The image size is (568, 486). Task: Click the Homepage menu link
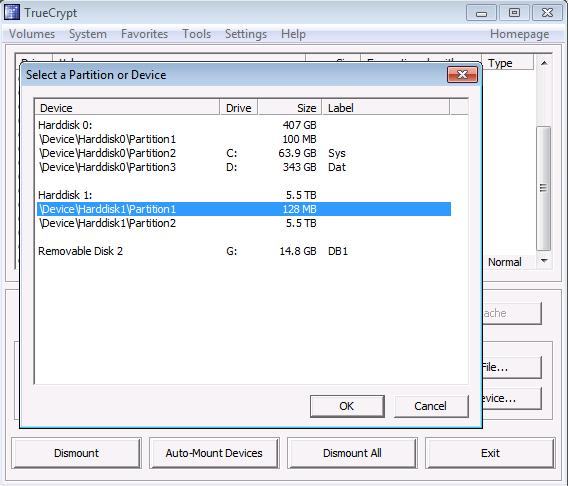(519, 34)
